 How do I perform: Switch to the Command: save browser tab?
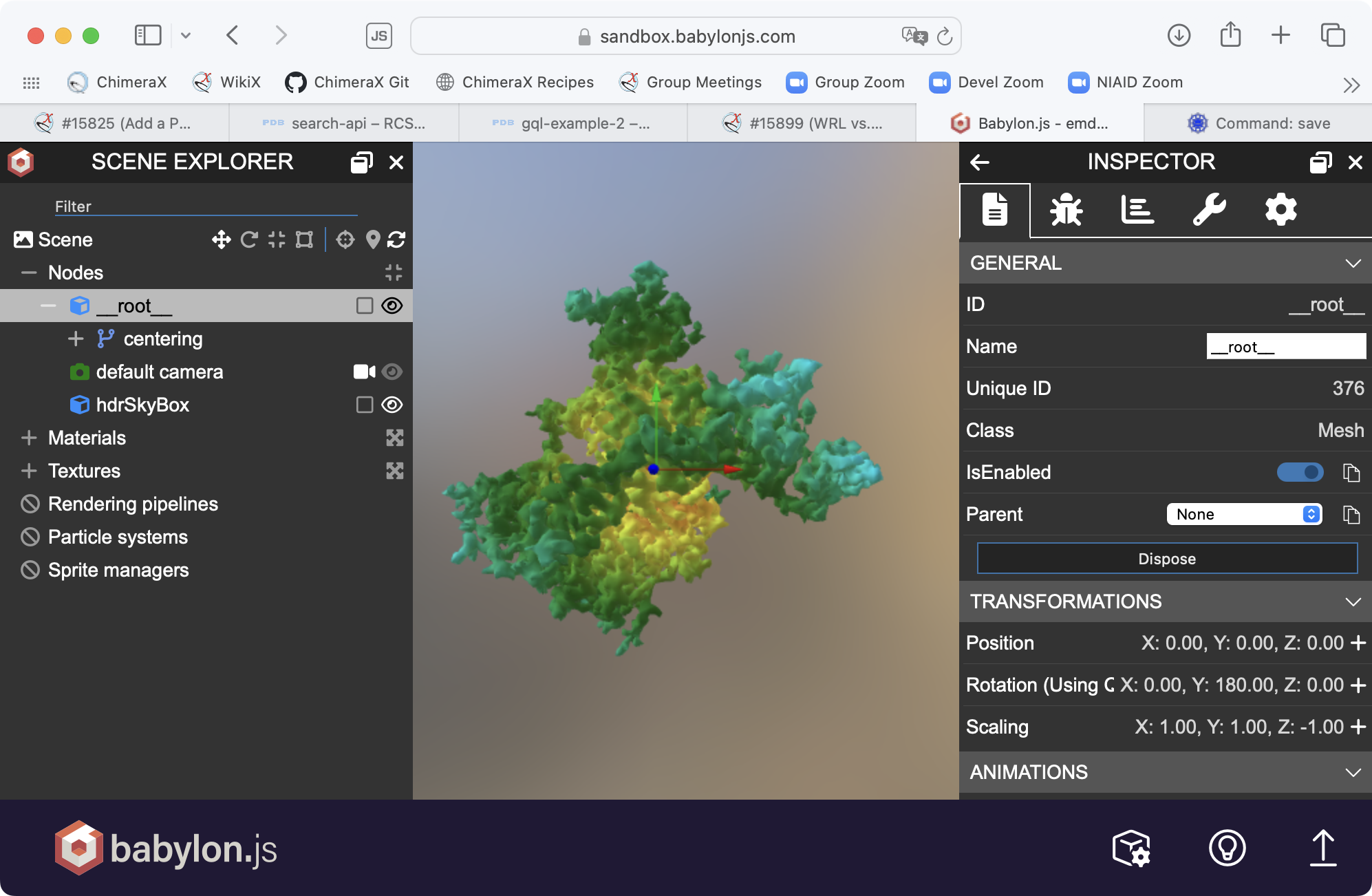click(1258, 123)
